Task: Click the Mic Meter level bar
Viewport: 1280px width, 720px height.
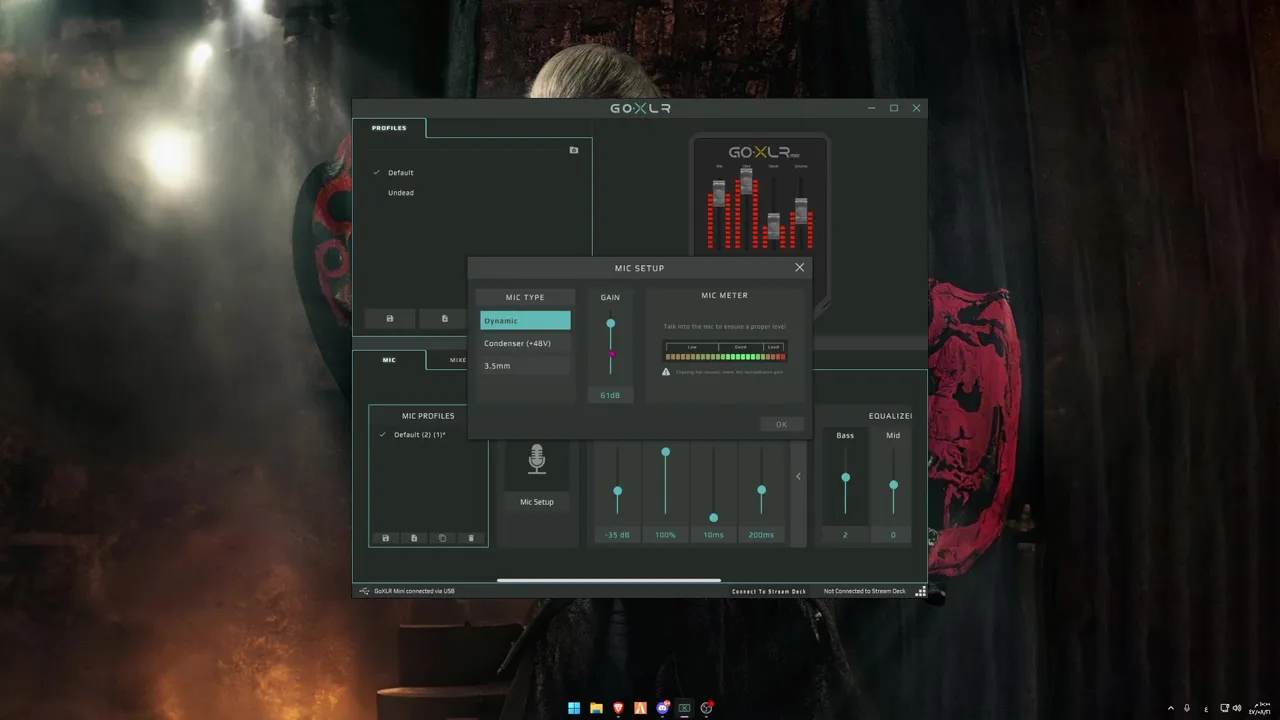Action: 725,356
